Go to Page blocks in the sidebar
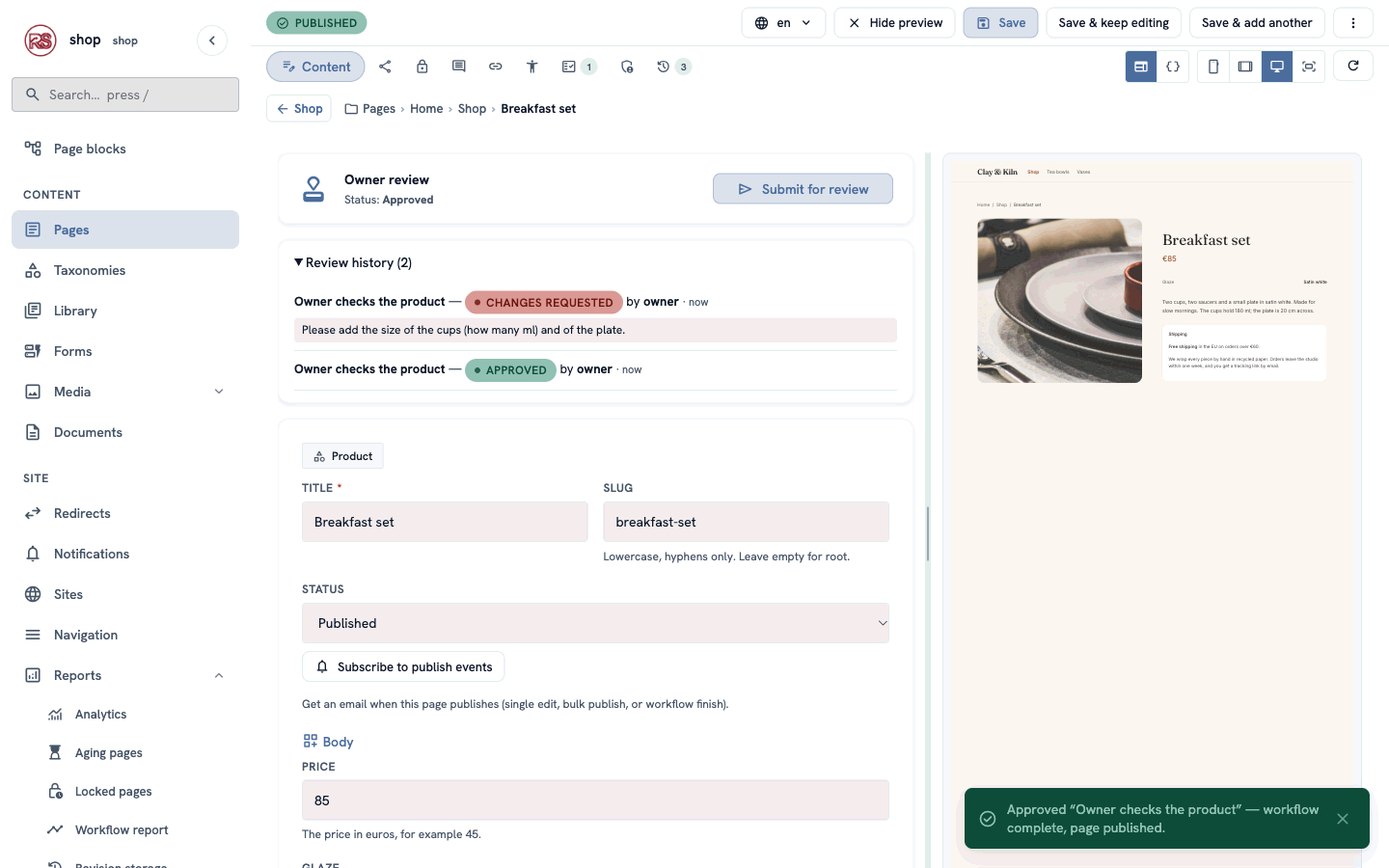 point(125,149)
